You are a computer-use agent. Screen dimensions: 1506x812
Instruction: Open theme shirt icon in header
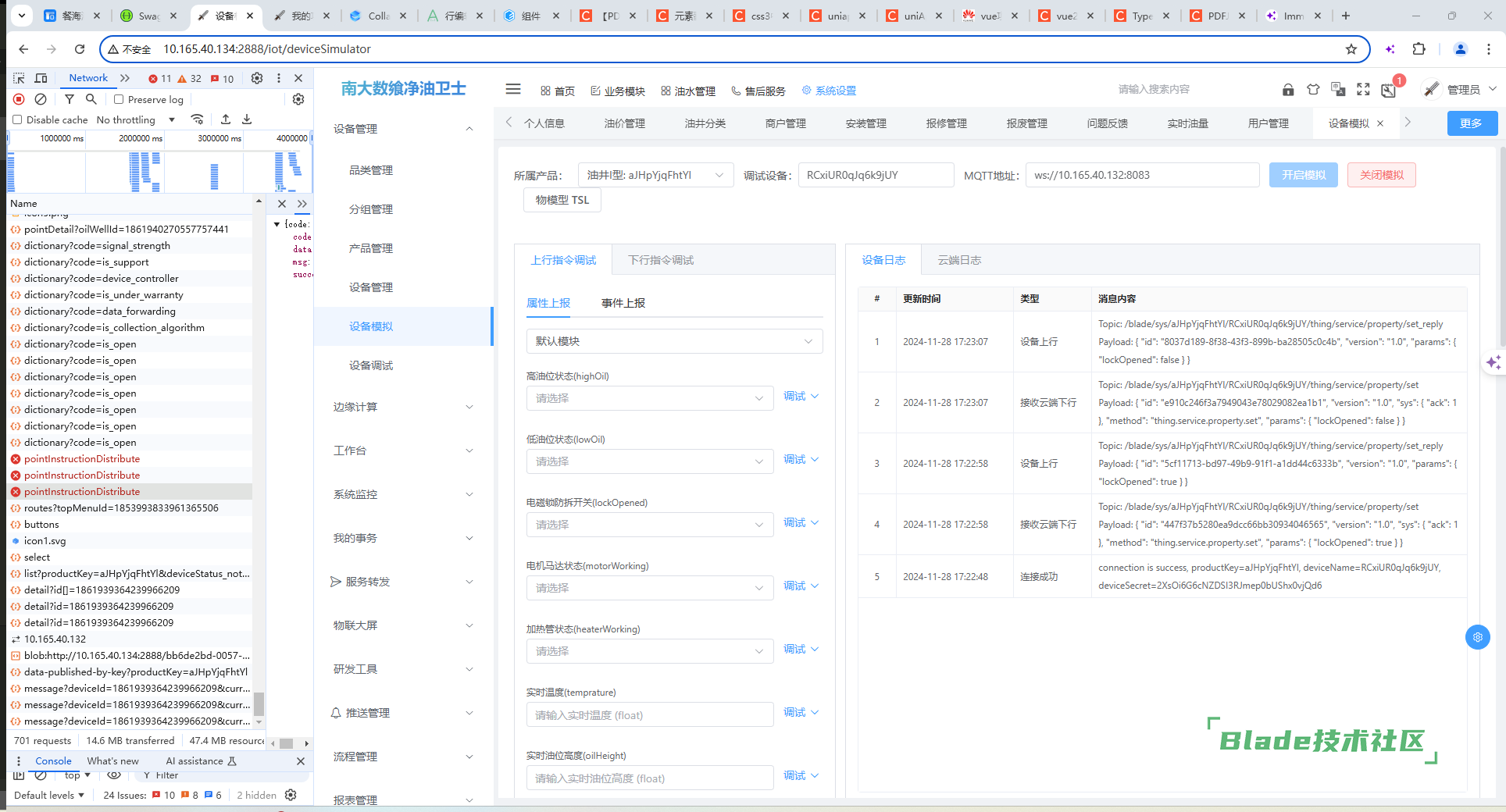click(1313, 90)
